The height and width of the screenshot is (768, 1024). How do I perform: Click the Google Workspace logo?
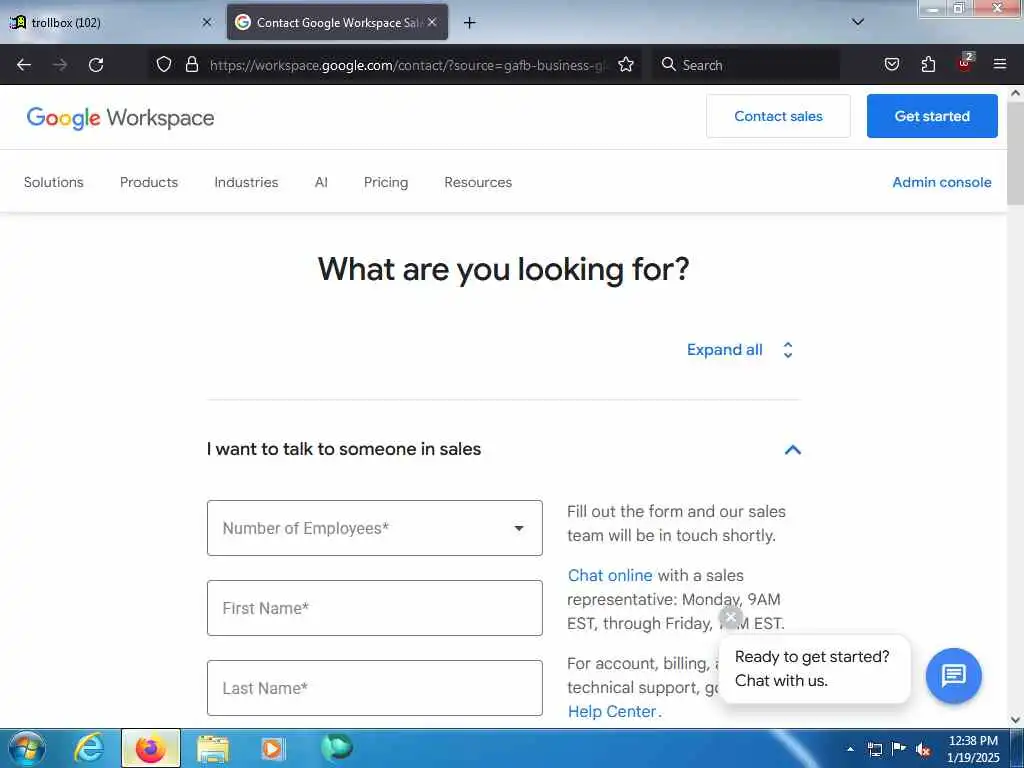click(x=120, y=118)
